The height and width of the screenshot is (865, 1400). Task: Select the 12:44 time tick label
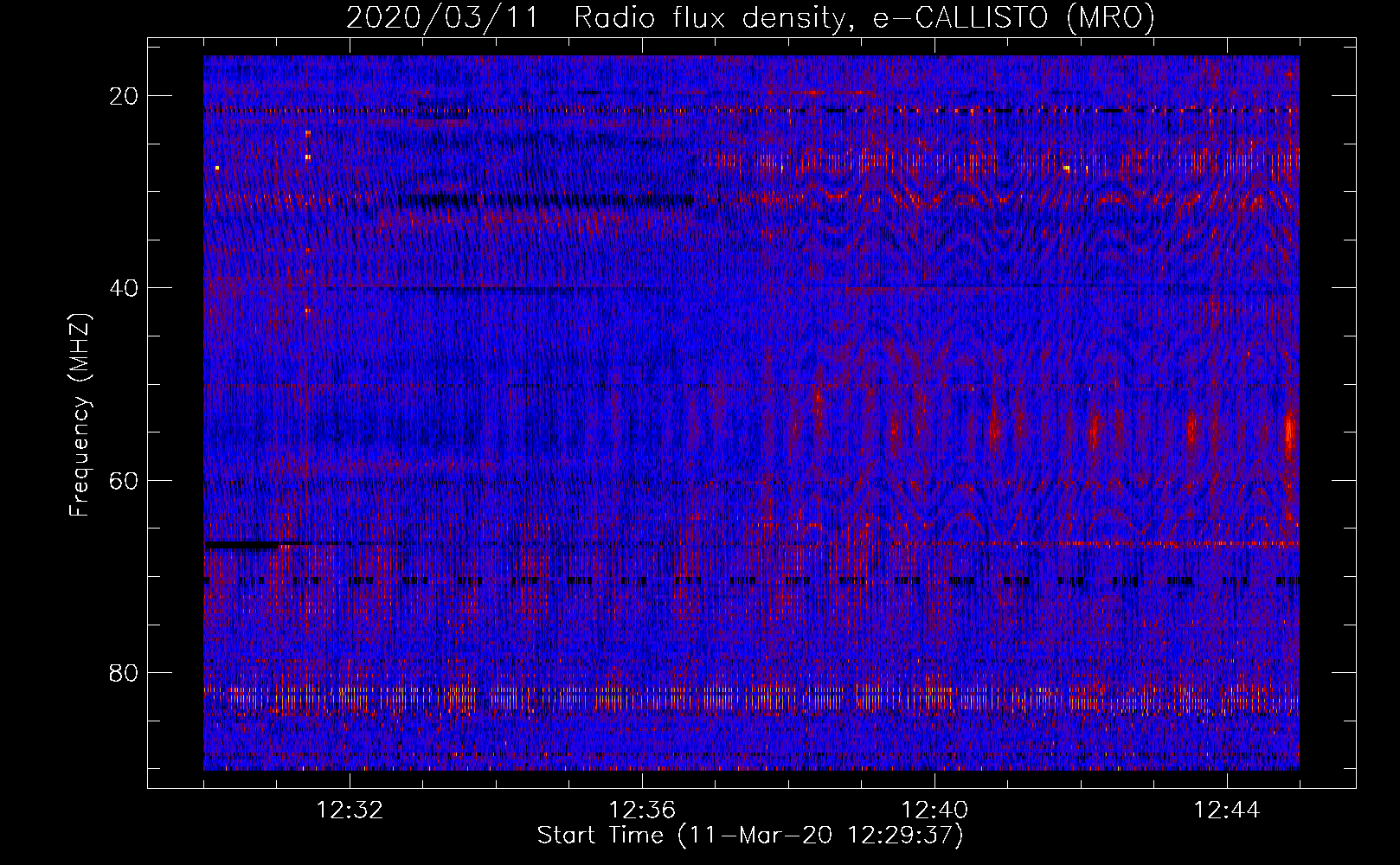pyautogui.click(x=1226, y=811)
